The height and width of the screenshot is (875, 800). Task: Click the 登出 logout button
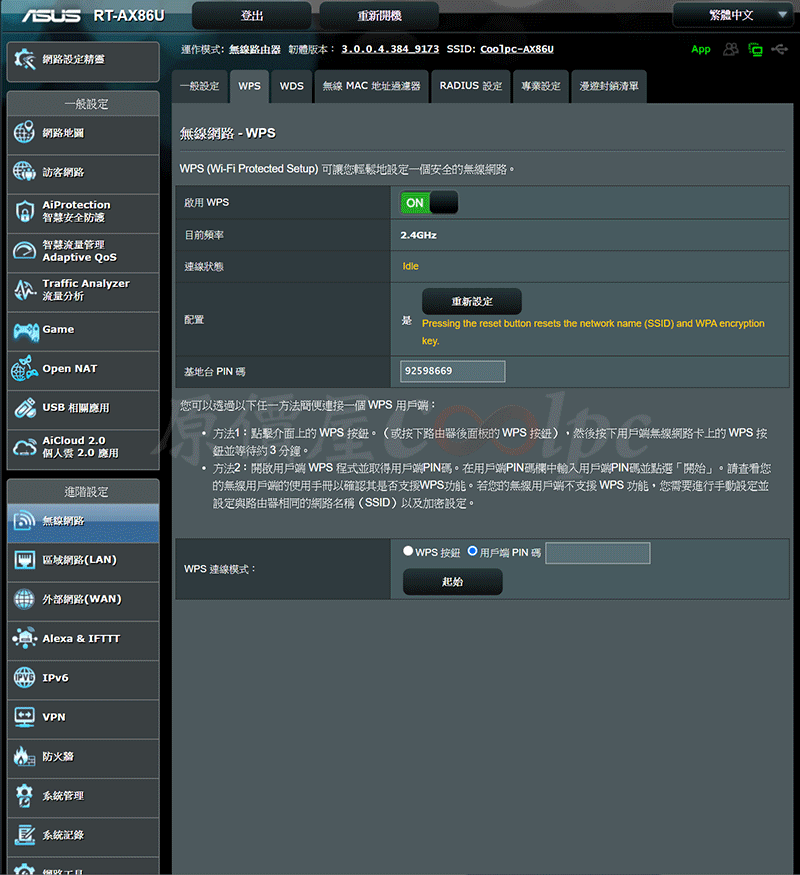(252, 16)
